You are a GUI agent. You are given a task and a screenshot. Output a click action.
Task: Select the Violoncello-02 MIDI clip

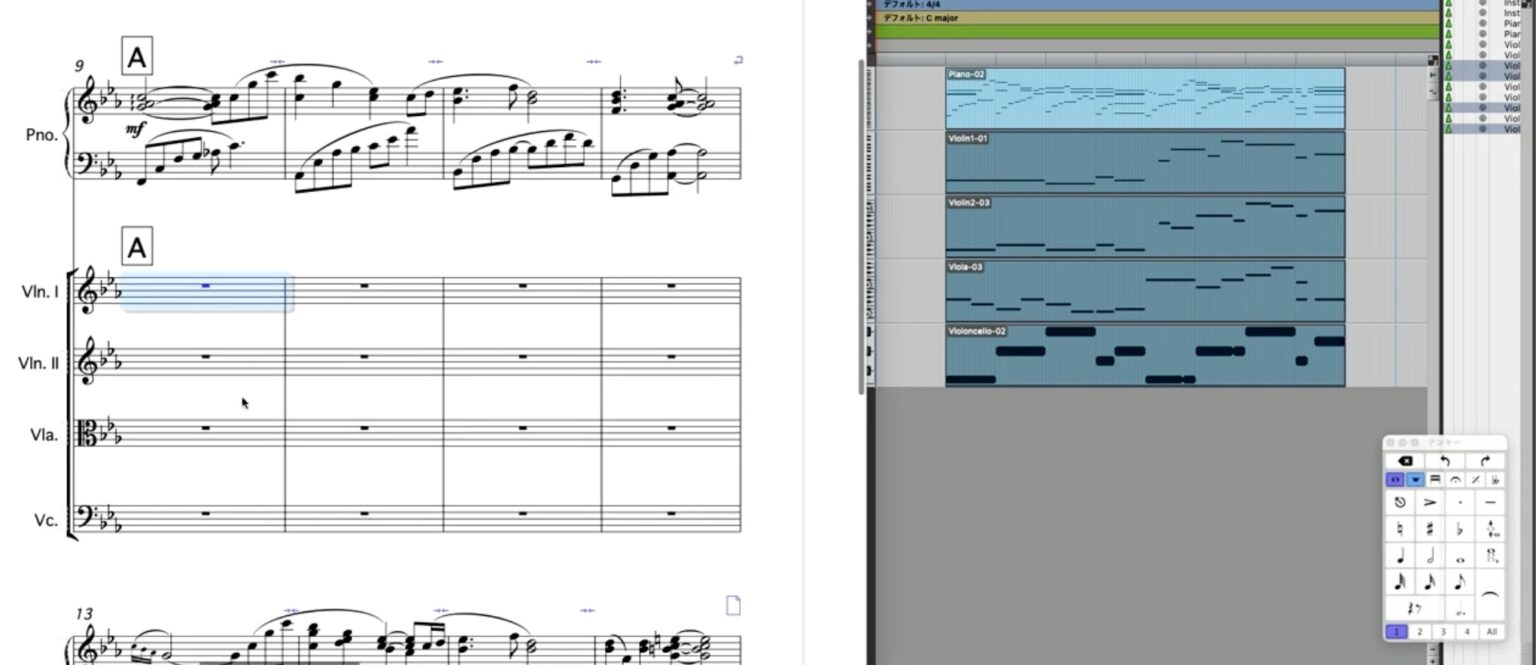click(x=1145, y=355)
